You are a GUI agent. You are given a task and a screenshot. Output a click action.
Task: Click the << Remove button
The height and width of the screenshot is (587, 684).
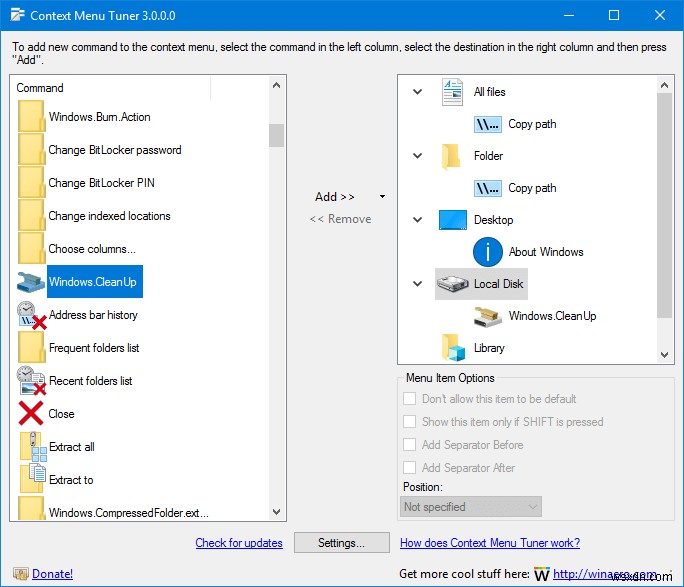[340, 219]
